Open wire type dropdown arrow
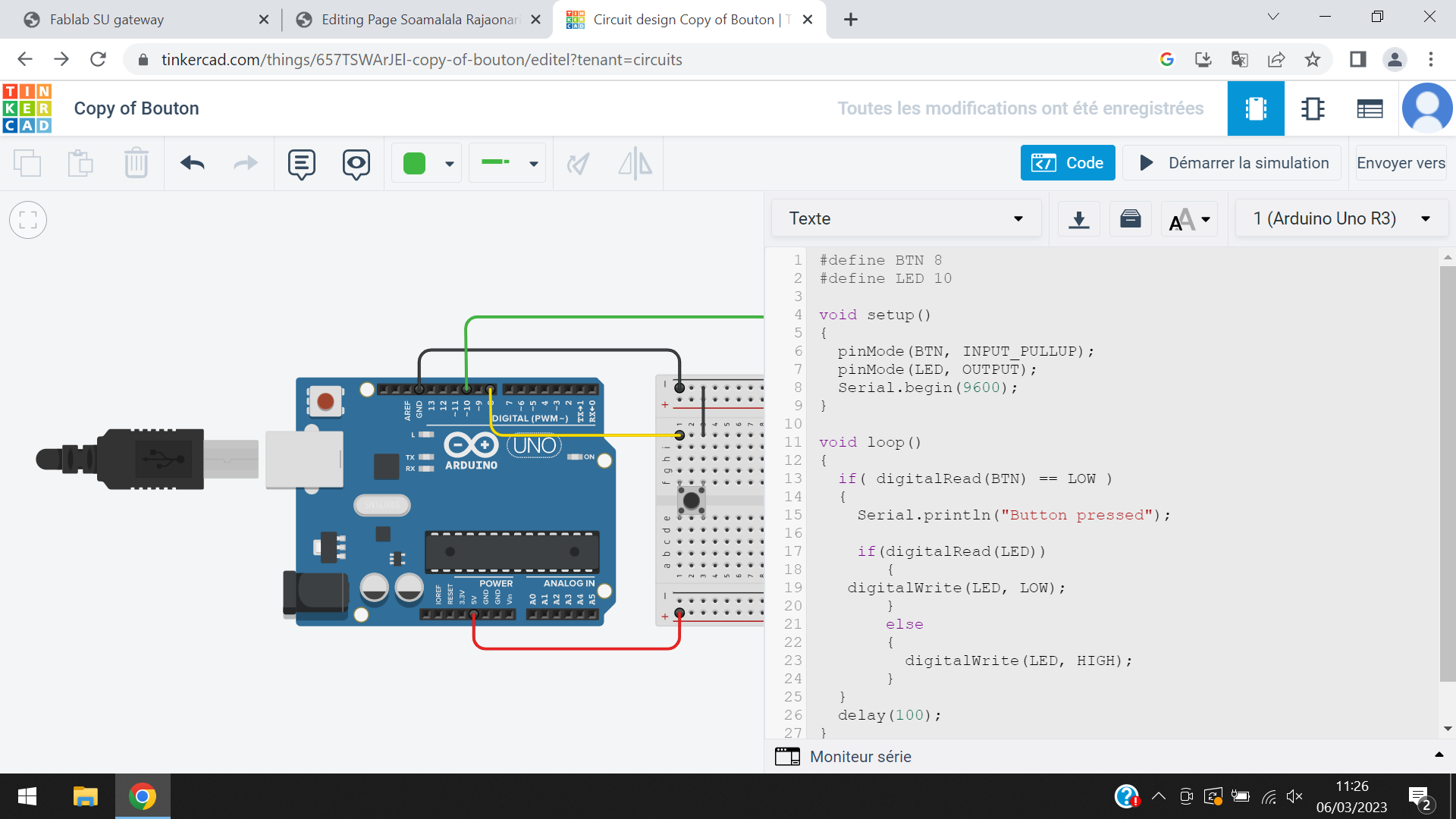The height and width of the screenshot is (819, 1456). [534, 164]
